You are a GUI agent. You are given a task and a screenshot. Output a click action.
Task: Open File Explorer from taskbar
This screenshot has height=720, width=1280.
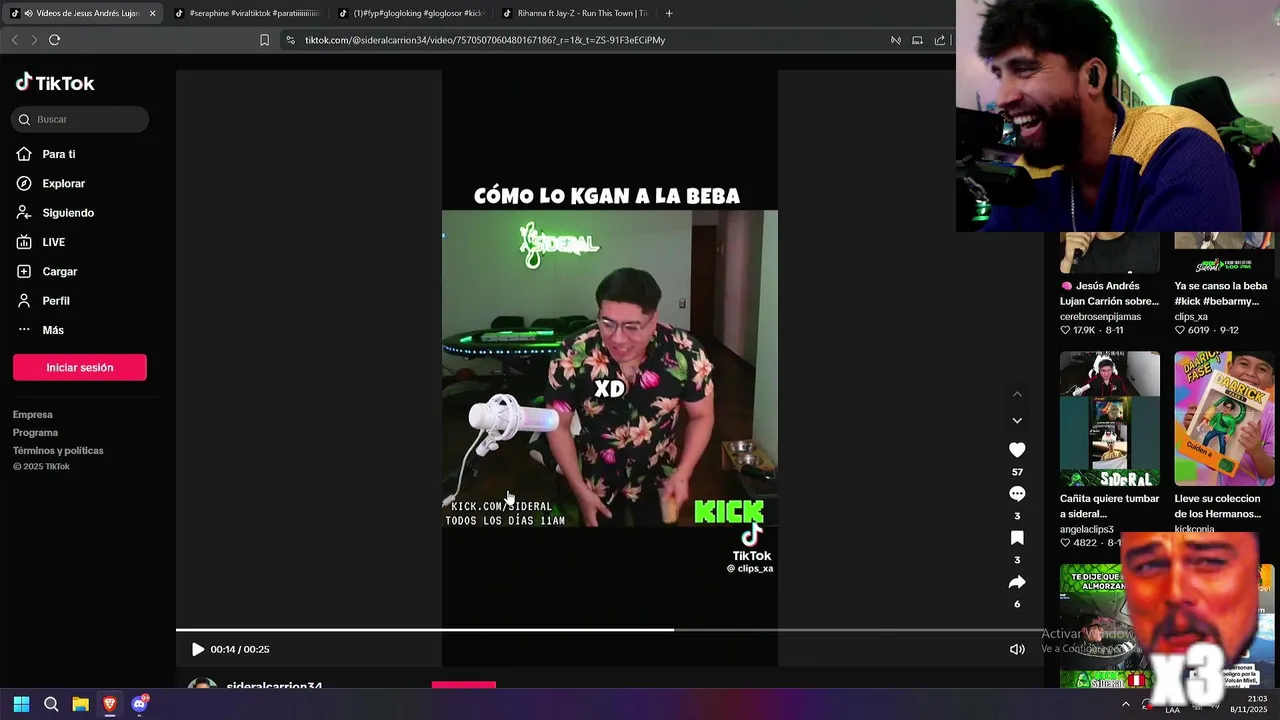click(80, 704)
